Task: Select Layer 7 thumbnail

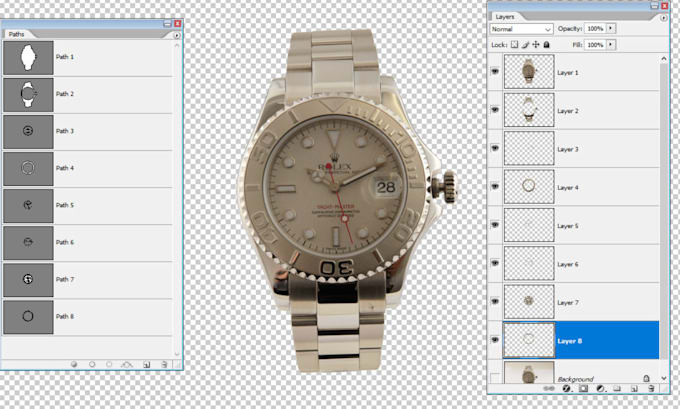Action: (529, 301)
